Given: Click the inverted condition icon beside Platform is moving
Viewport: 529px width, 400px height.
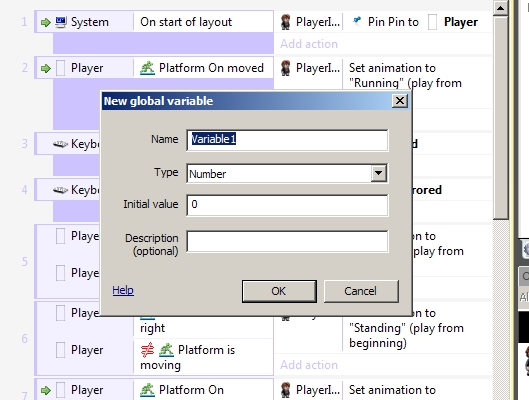Looking at the screenshot, I should point(147,350).
